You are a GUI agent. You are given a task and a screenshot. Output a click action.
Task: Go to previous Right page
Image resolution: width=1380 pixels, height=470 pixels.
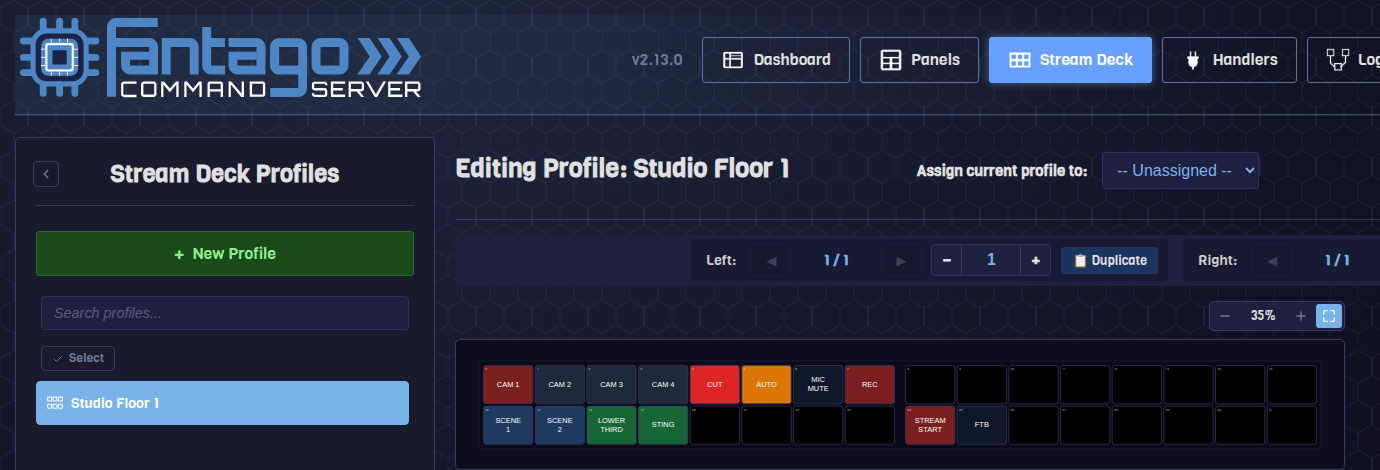coord(1272,261)
